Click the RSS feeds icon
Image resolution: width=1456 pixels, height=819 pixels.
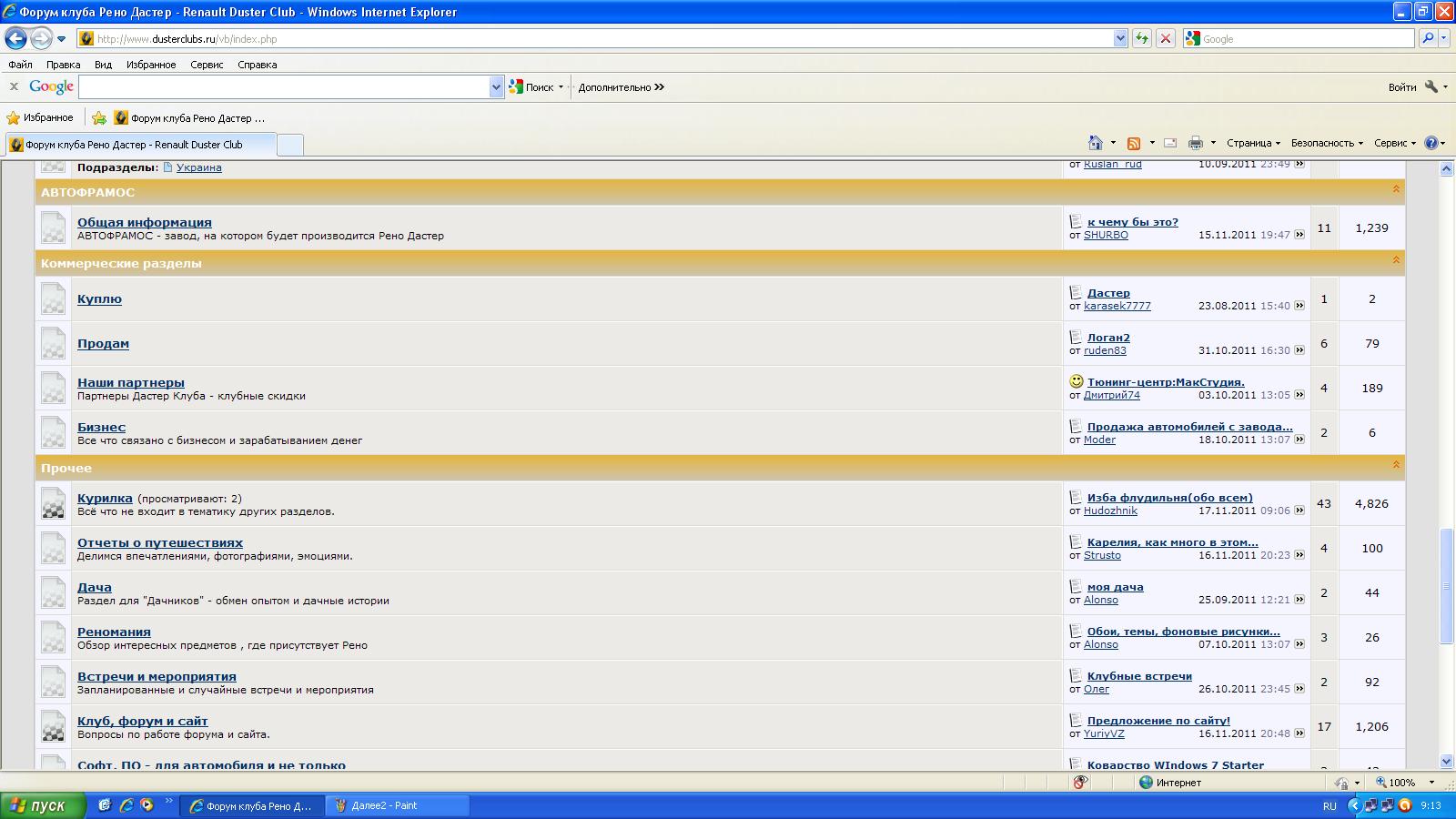1134,143
